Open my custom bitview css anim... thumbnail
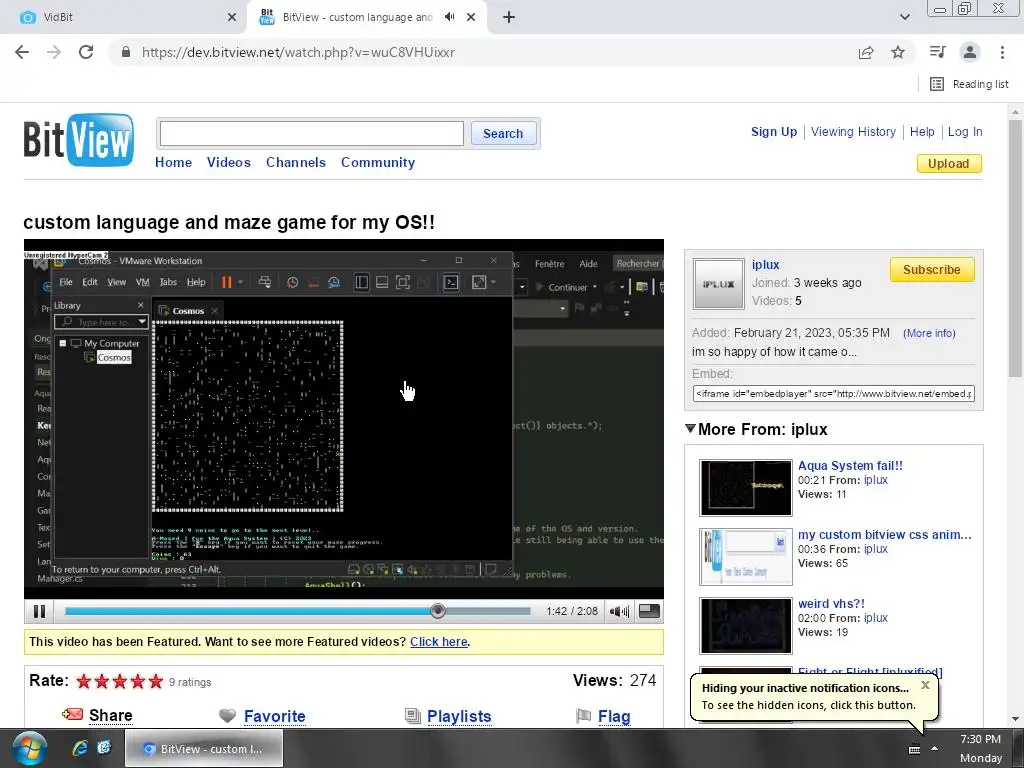This screenshot has width=1024, height=768. [745, 557]
